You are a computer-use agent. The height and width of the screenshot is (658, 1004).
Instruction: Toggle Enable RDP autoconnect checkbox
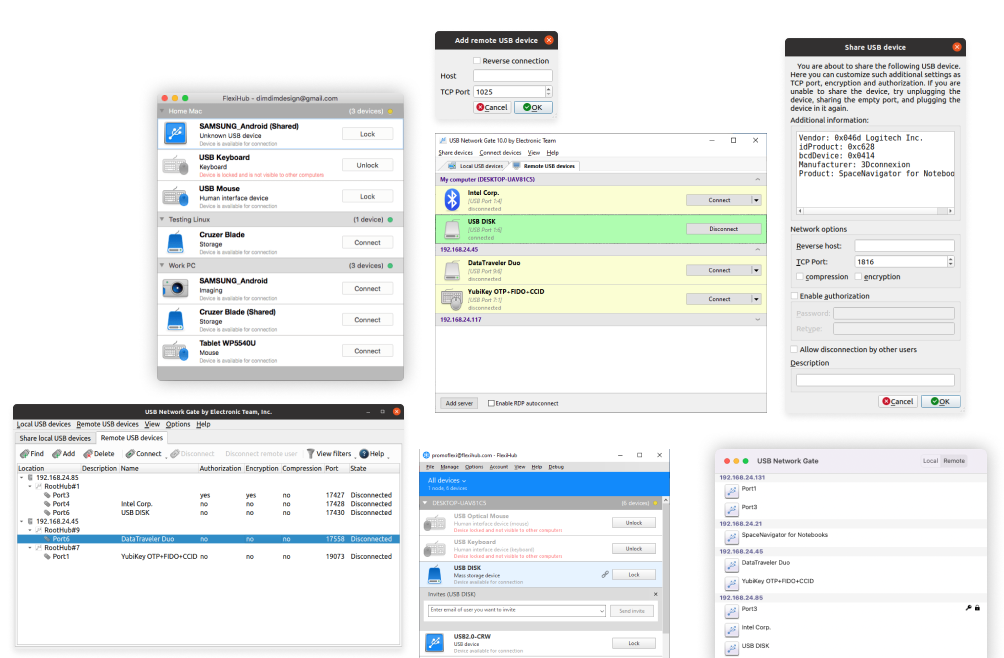click(491, 403)
